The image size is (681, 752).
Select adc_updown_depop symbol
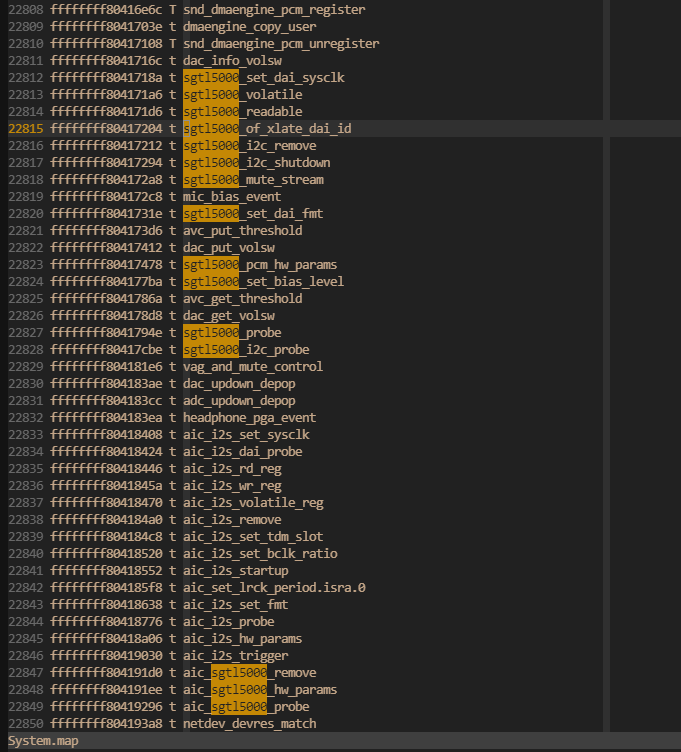[x=239, y=401]
